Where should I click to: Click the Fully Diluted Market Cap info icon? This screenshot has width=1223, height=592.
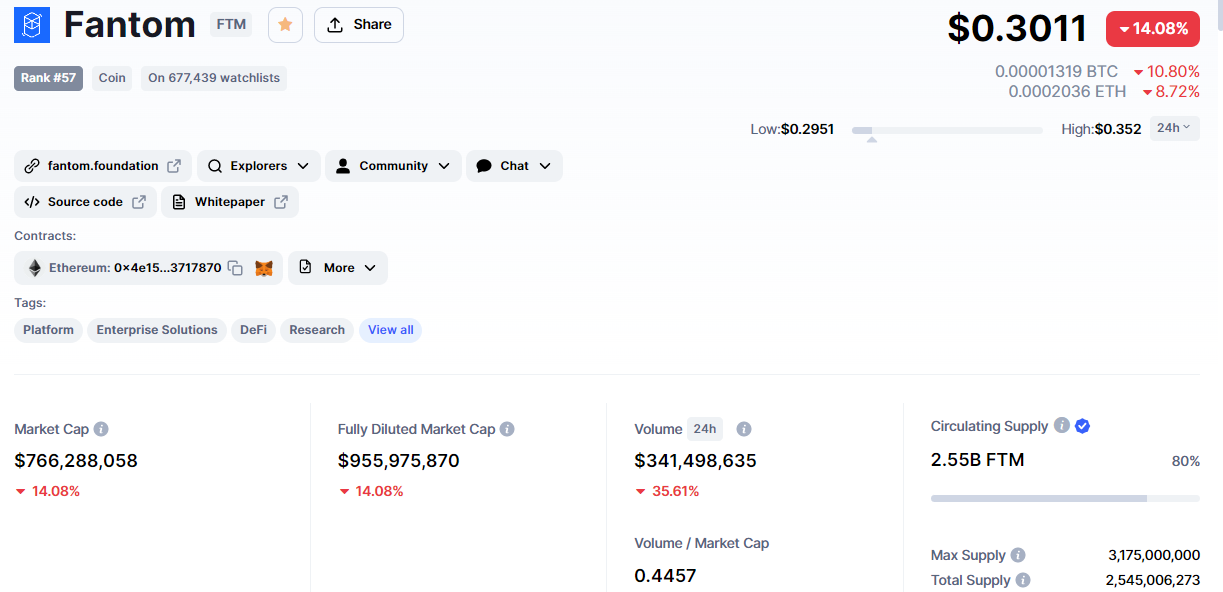click(x=507, y=429)
